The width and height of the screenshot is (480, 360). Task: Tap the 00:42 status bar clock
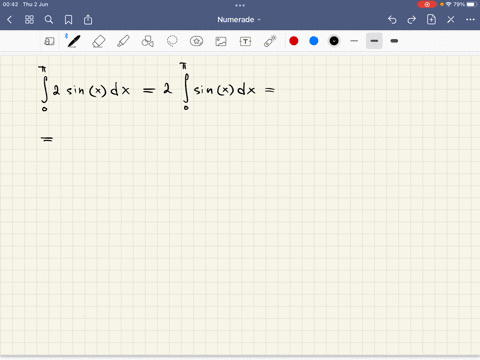(10, 4)
